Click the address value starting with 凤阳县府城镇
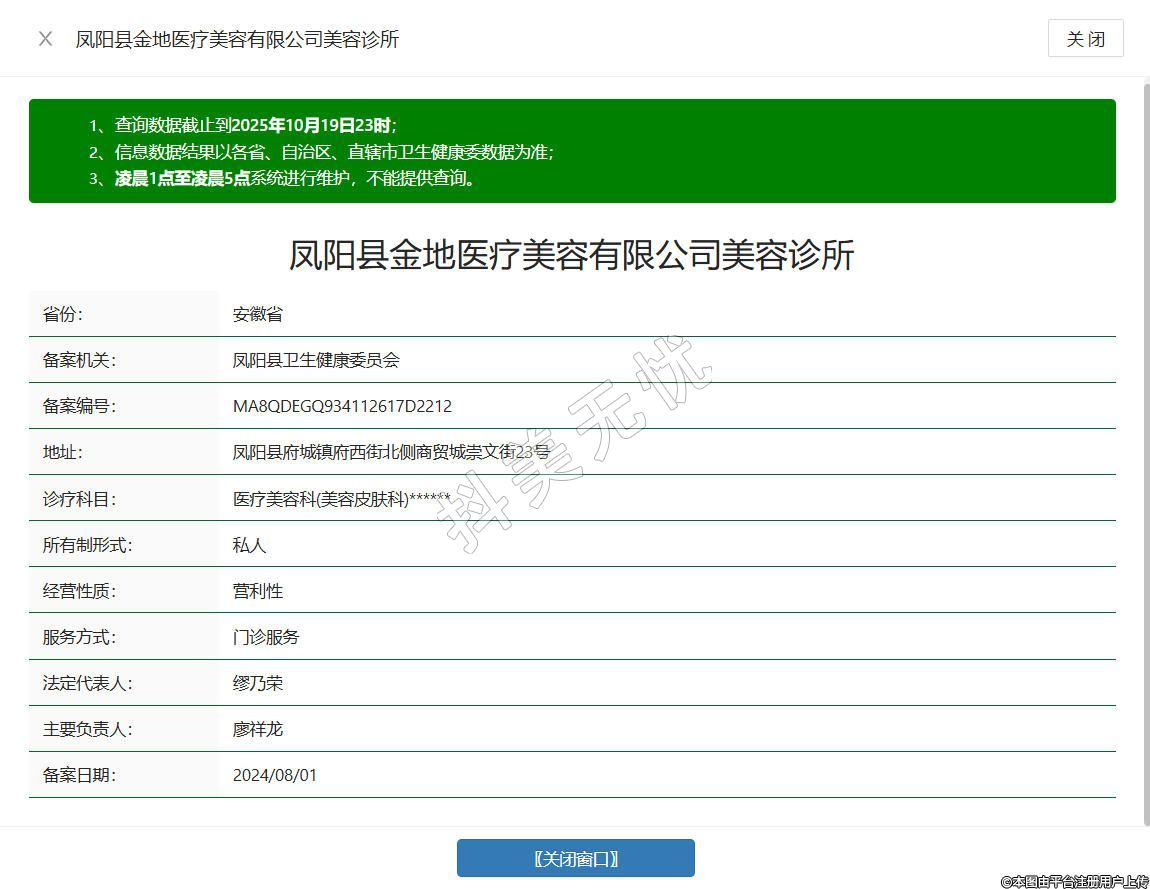The image size is (1150, 889). point(391,452)
